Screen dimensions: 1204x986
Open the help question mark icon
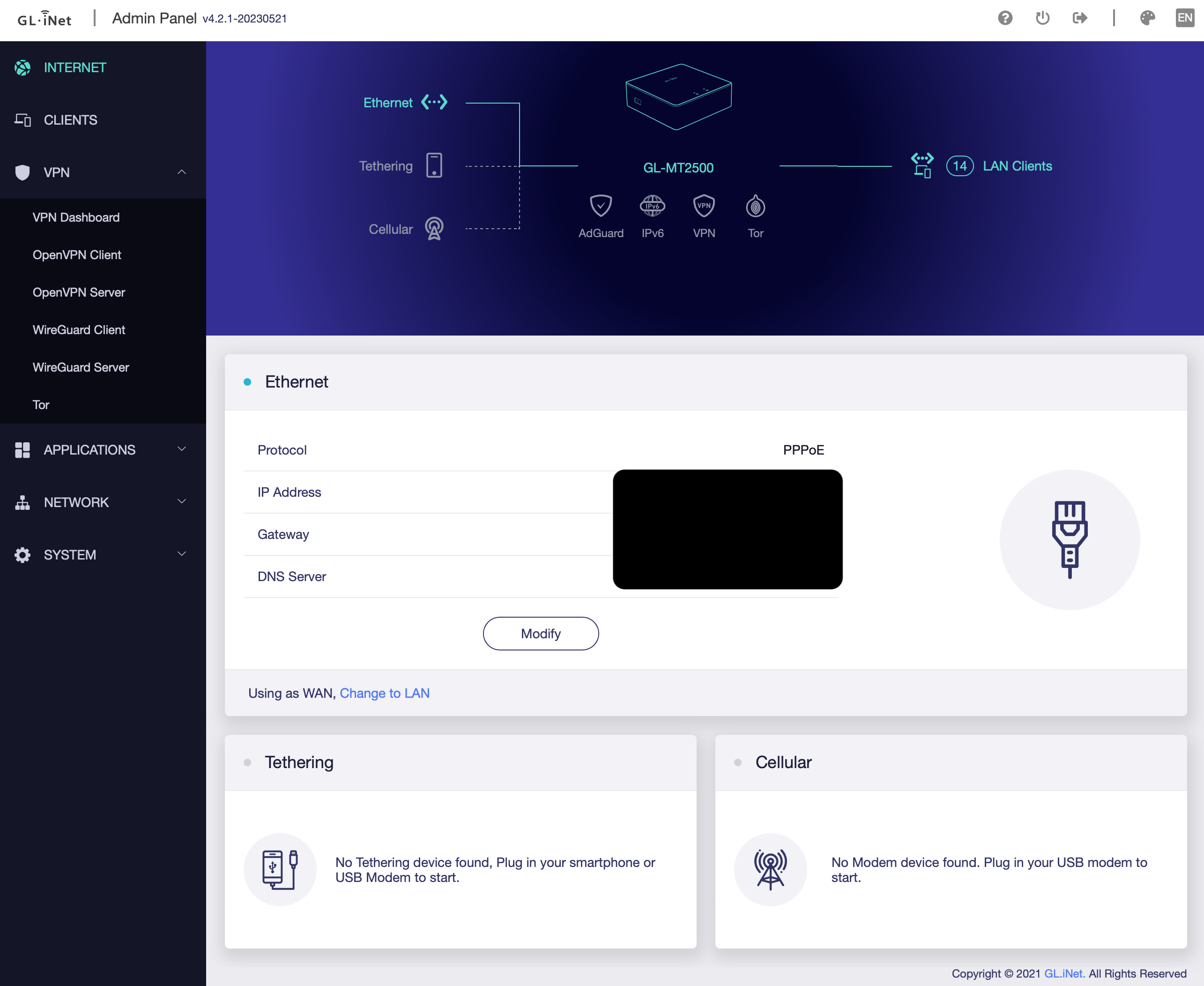coord(1005,18)
